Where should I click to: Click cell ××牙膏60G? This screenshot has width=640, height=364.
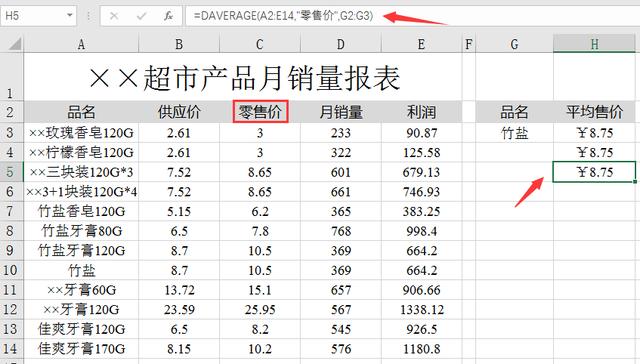tap(81, 290)
